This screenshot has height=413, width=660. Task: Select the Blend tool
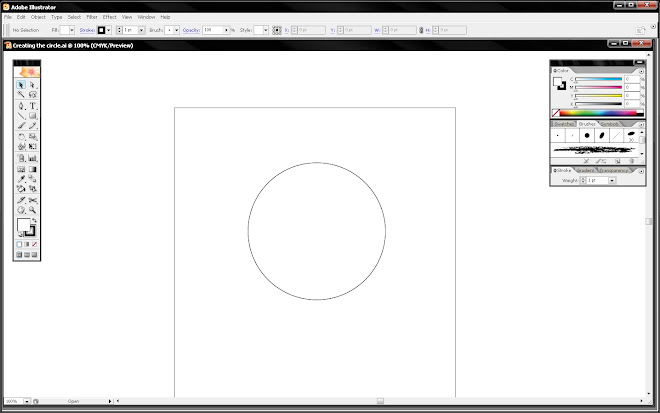[x=32, y=179]
